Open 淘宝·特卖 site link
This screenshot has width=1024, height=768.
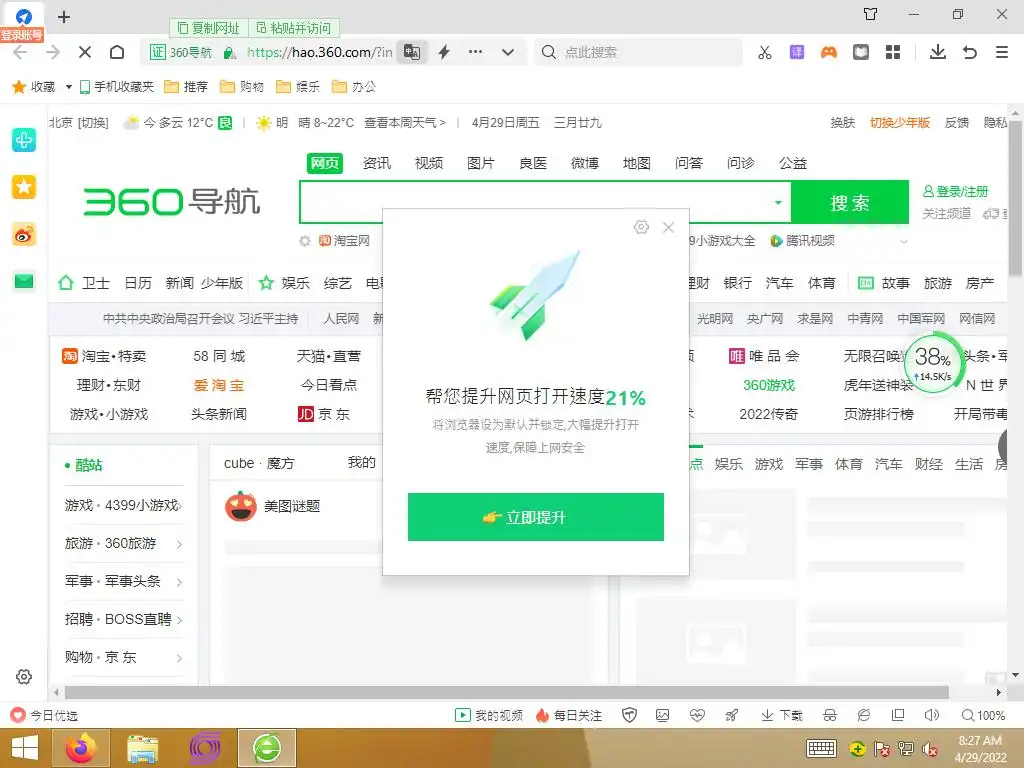click(x=104, y=356)
